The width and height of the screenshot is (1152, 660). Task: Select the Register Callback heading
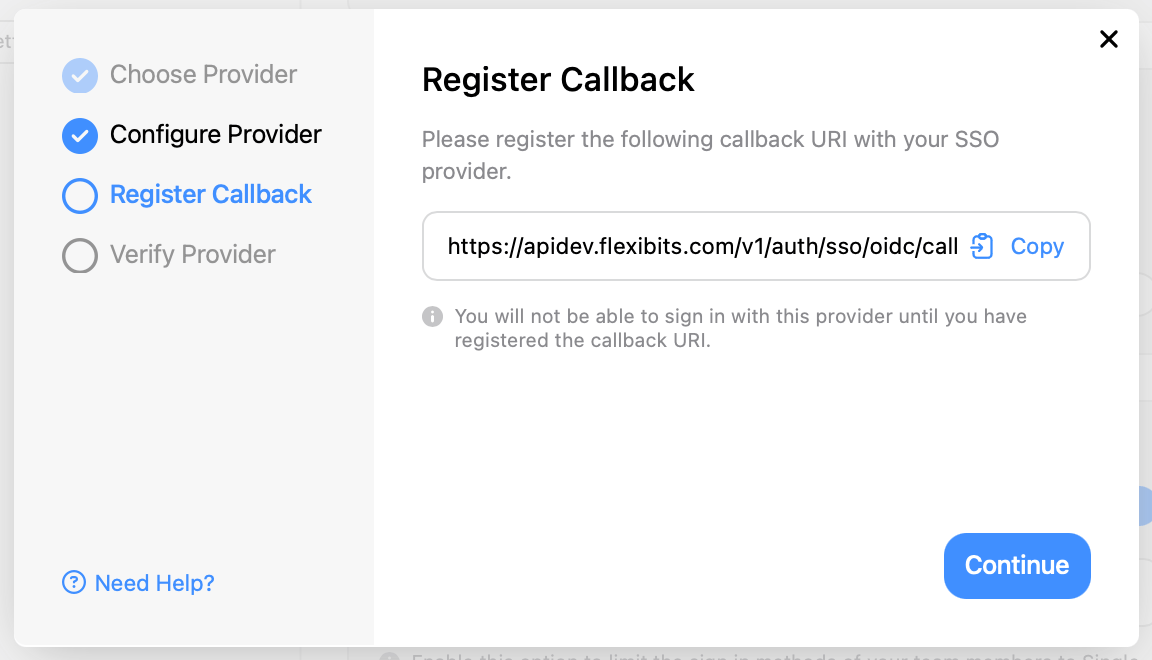[558, 80]
